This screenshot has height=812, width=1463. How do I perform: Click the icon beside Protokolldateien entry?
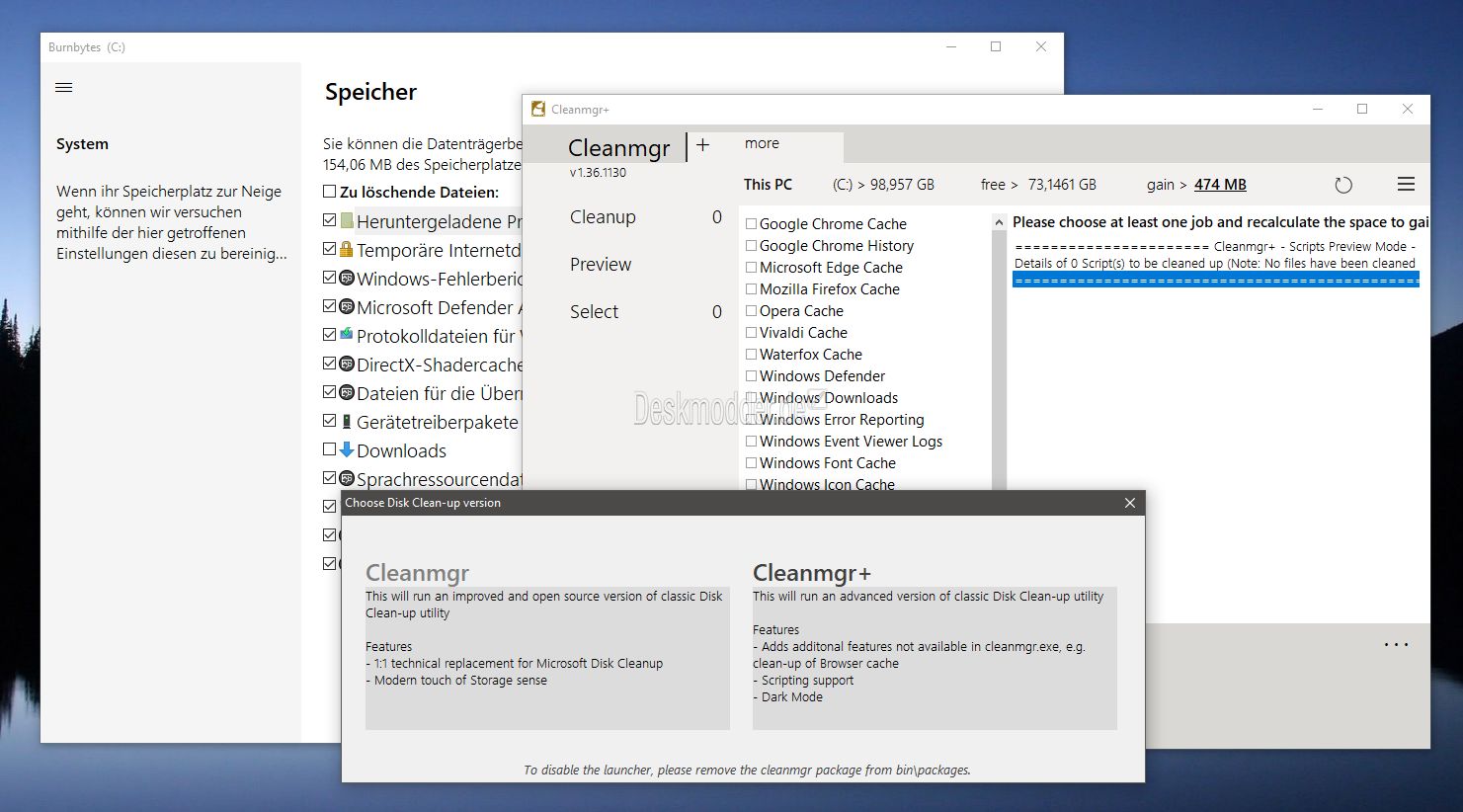pyautogui.click(x=347, y=335)
